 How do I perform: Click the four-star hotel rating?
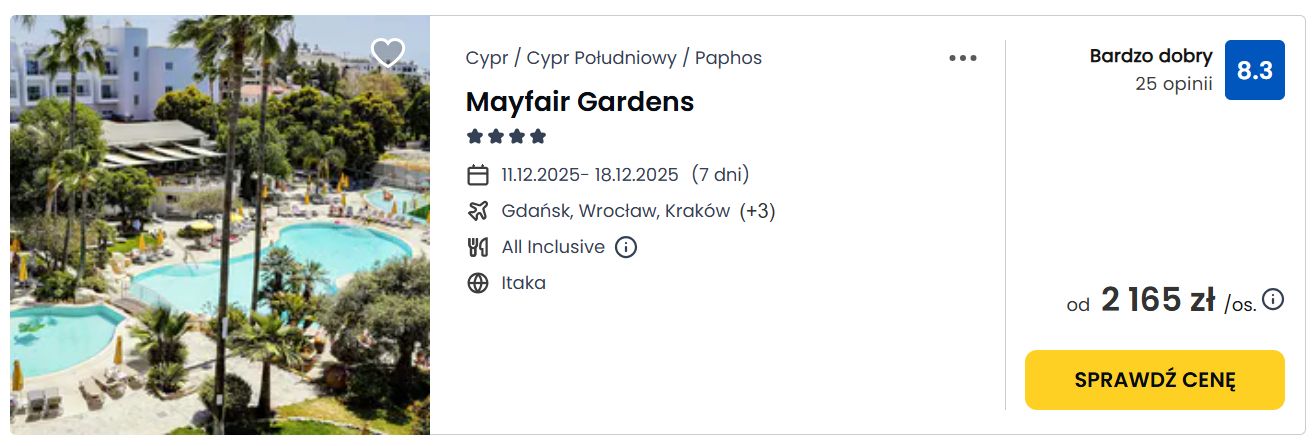[x=506, y=136]
